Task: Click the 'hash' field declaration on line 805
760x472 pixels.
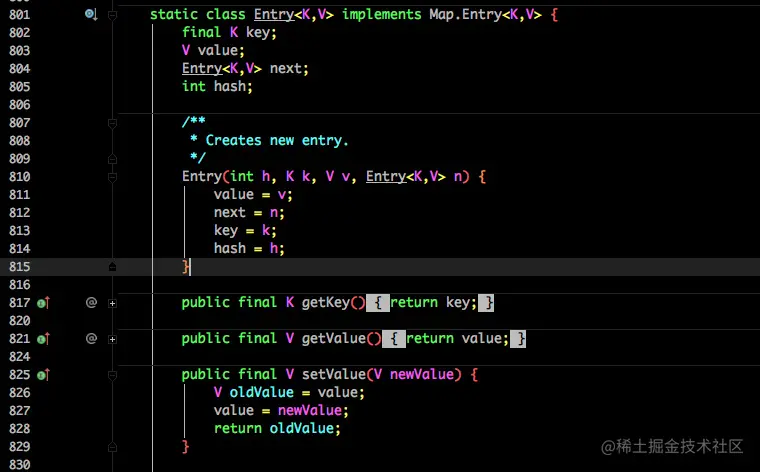Action: tap(230, 86)
